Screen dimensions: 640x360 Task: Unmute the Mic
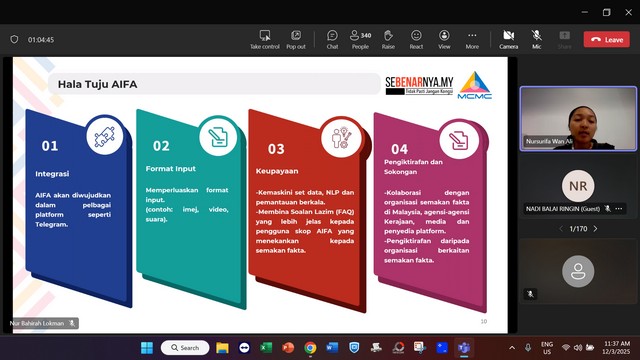[537, 40]
